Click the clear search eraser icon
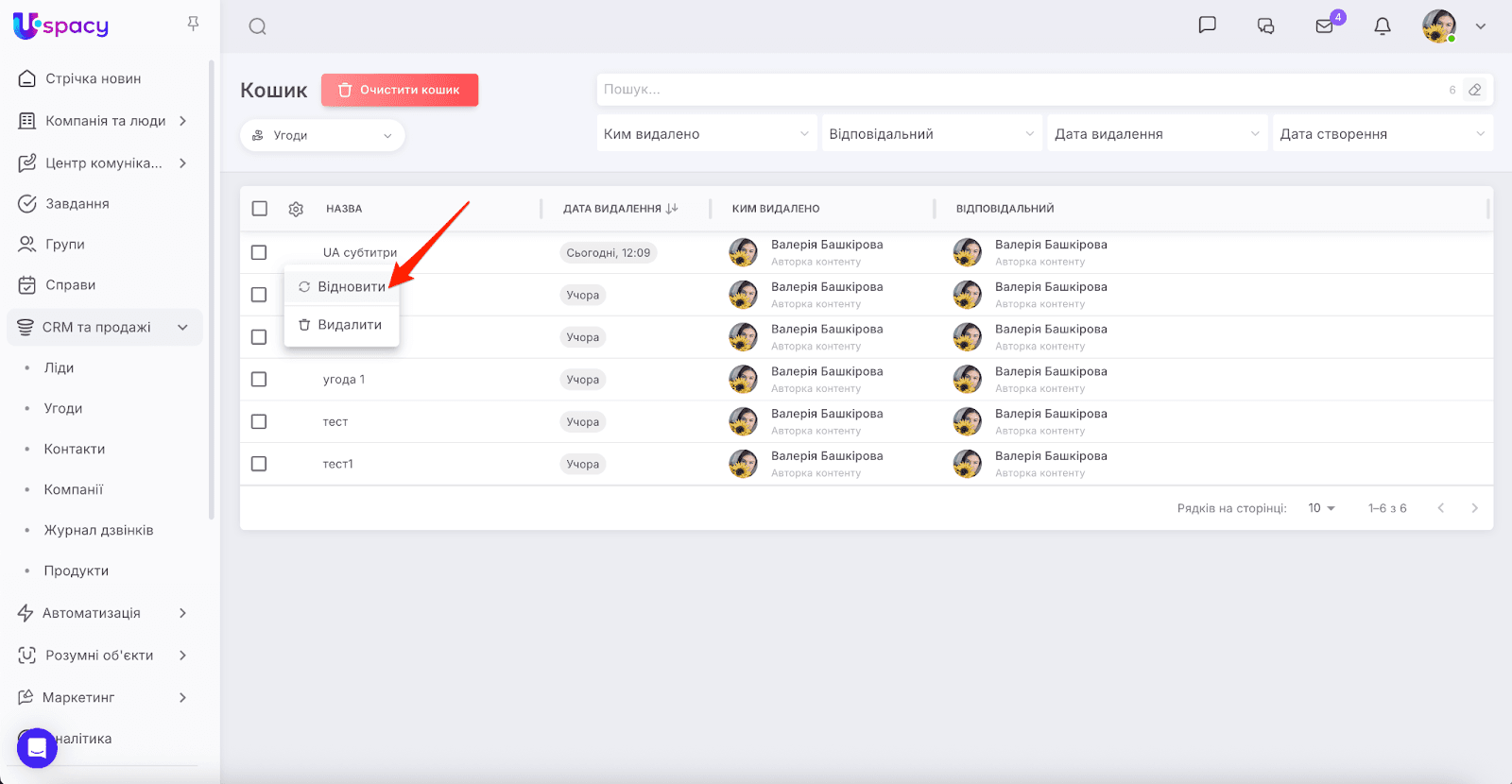The width and height of the screenshot is (1512, 784). [1474, 90]
